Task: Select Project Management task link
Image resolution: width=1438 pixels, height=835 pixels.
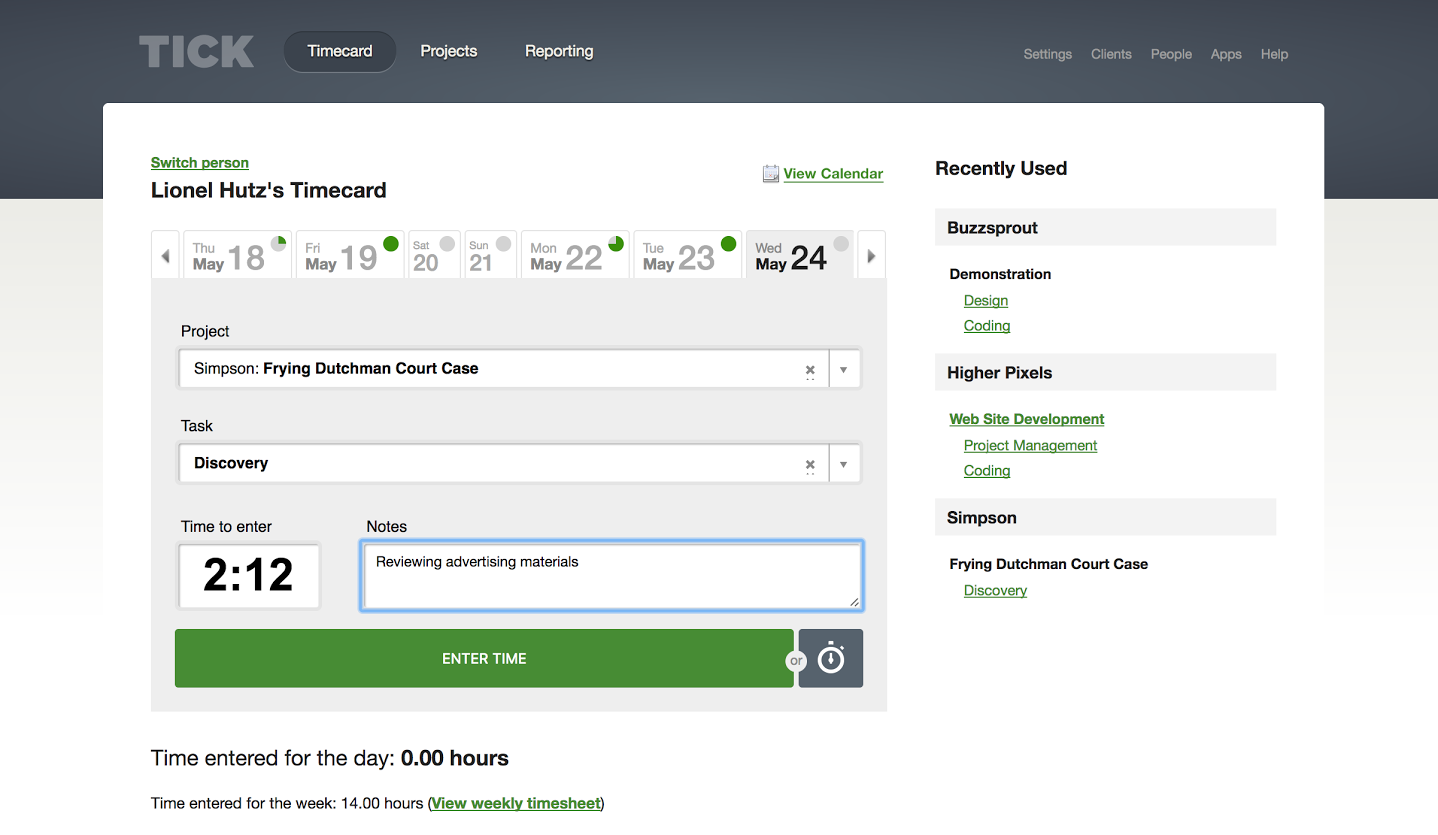Action: pyautogui.click(x=1030, y=445)
